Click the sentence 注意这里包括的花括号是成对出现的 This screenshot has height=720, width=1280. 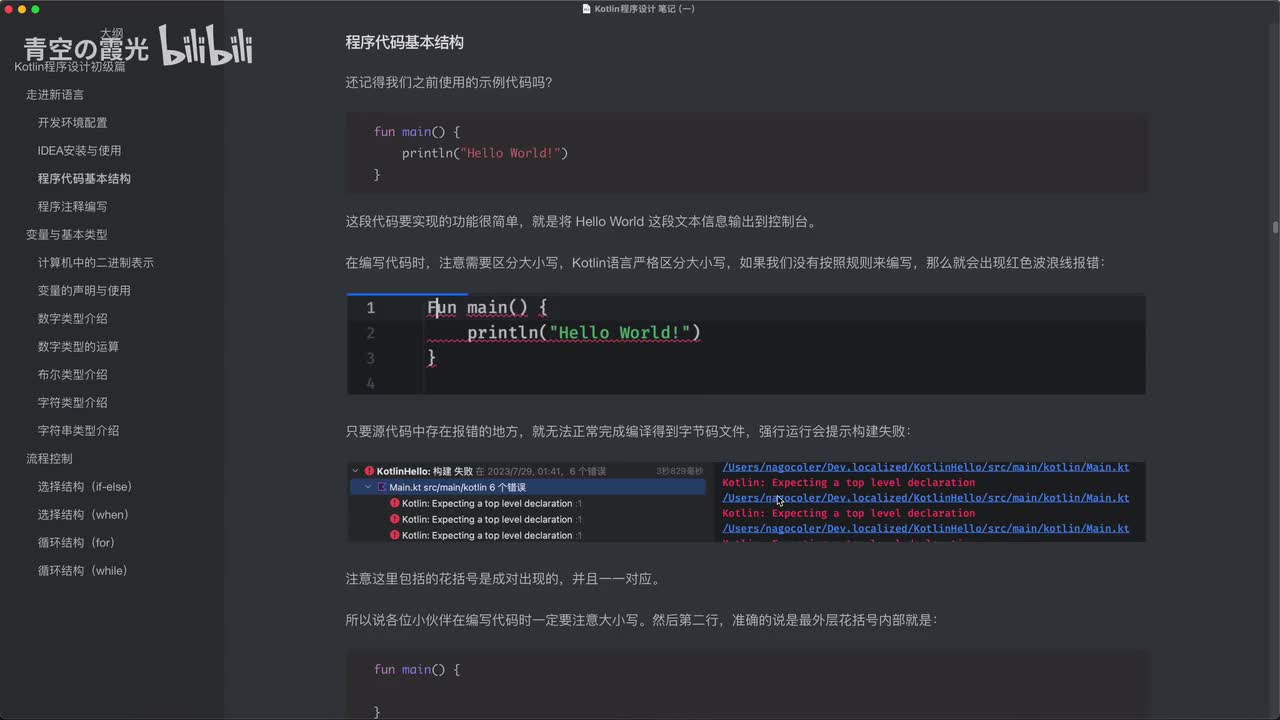coord(503,579)
